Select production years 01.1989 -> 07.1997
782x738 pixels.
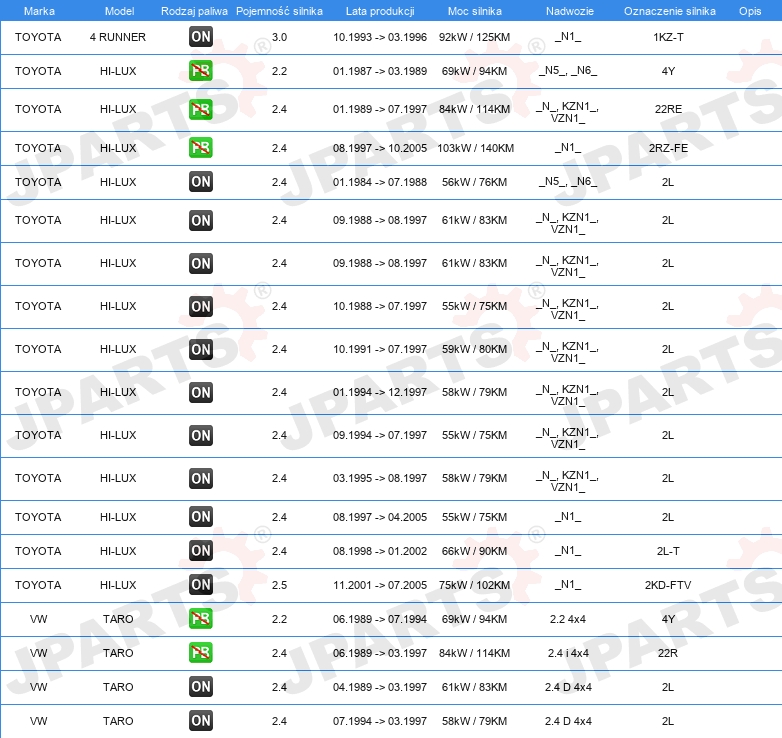(380, 109)
